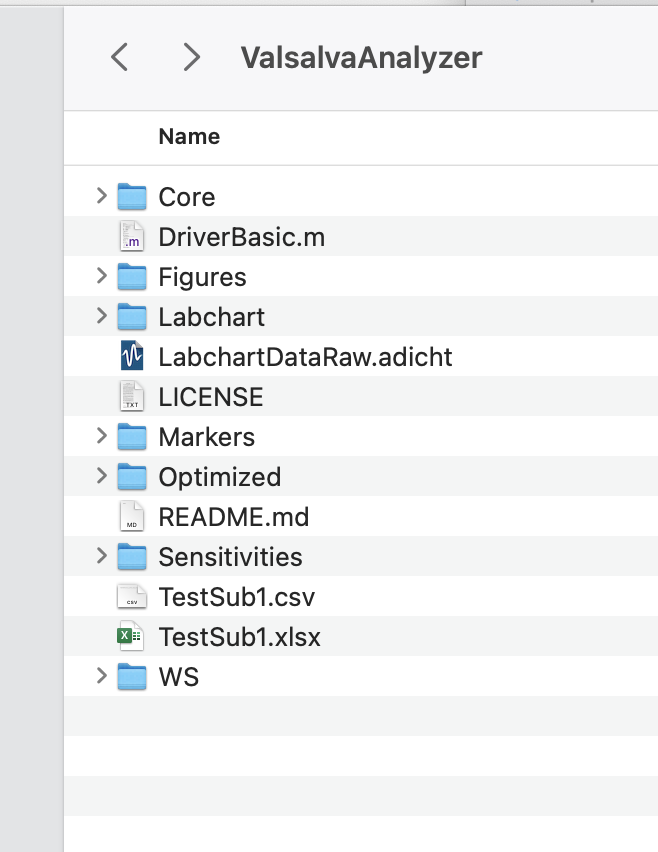Expand the Core folder disclosure arrow
Image resolution: width=658 pixels, height=852 pixels.
101,196
